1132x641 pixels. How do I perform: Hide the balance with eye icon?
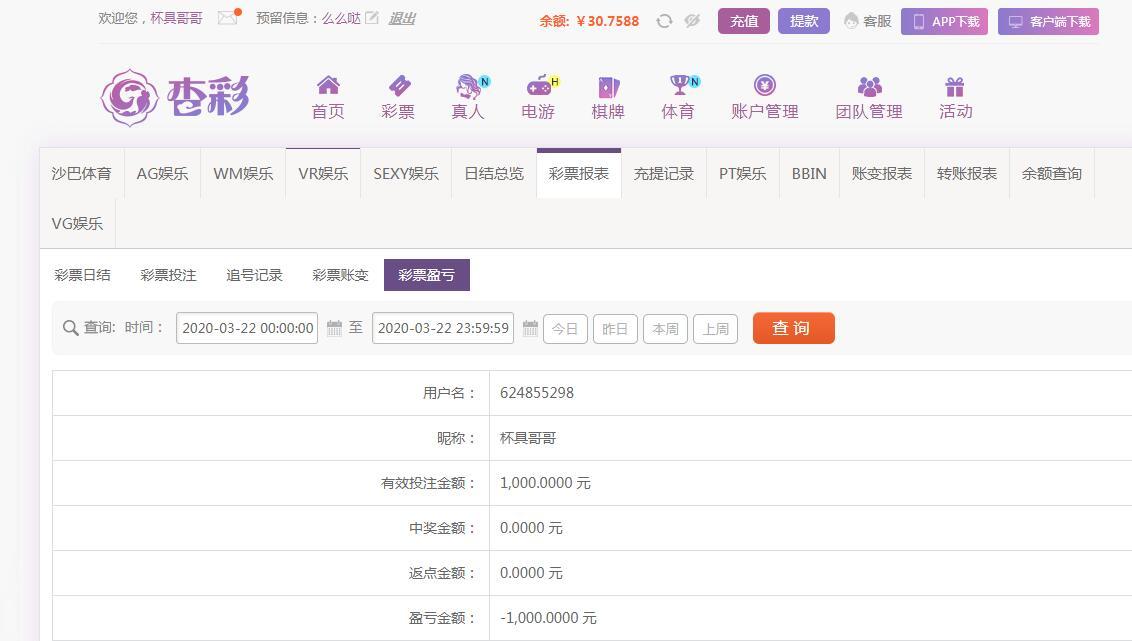pyautogui.click(x=692, y=21)
